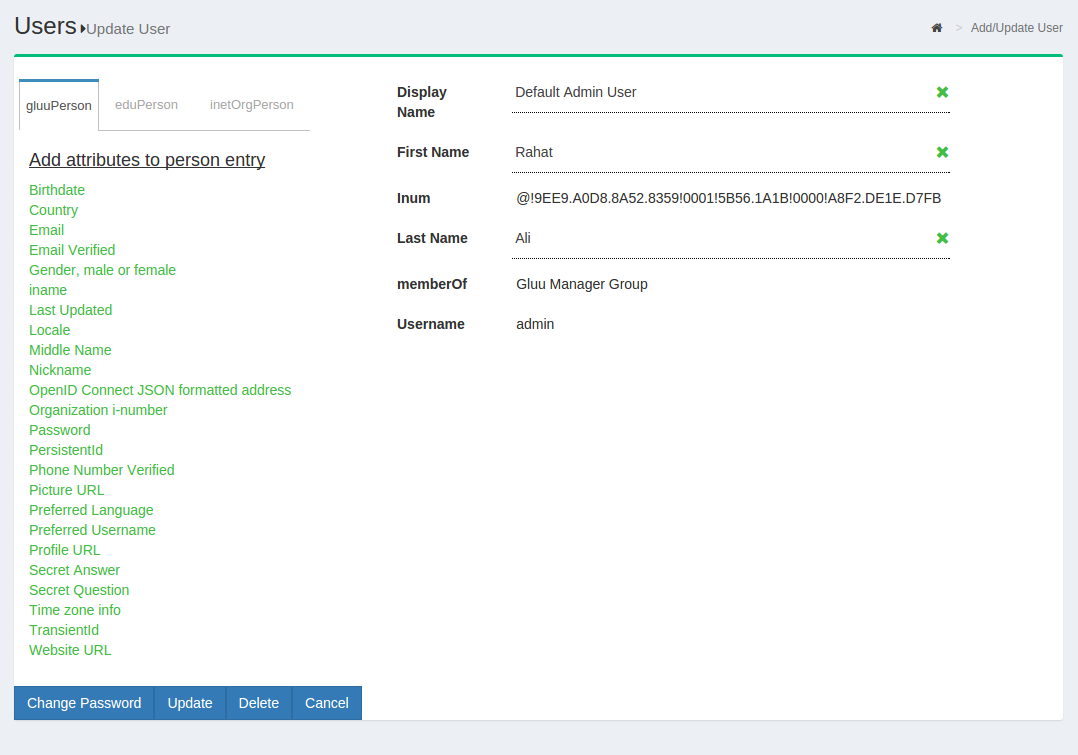Click the home icon in the breadcrumb
The image size is (1078, 755).
coord(936,28)
